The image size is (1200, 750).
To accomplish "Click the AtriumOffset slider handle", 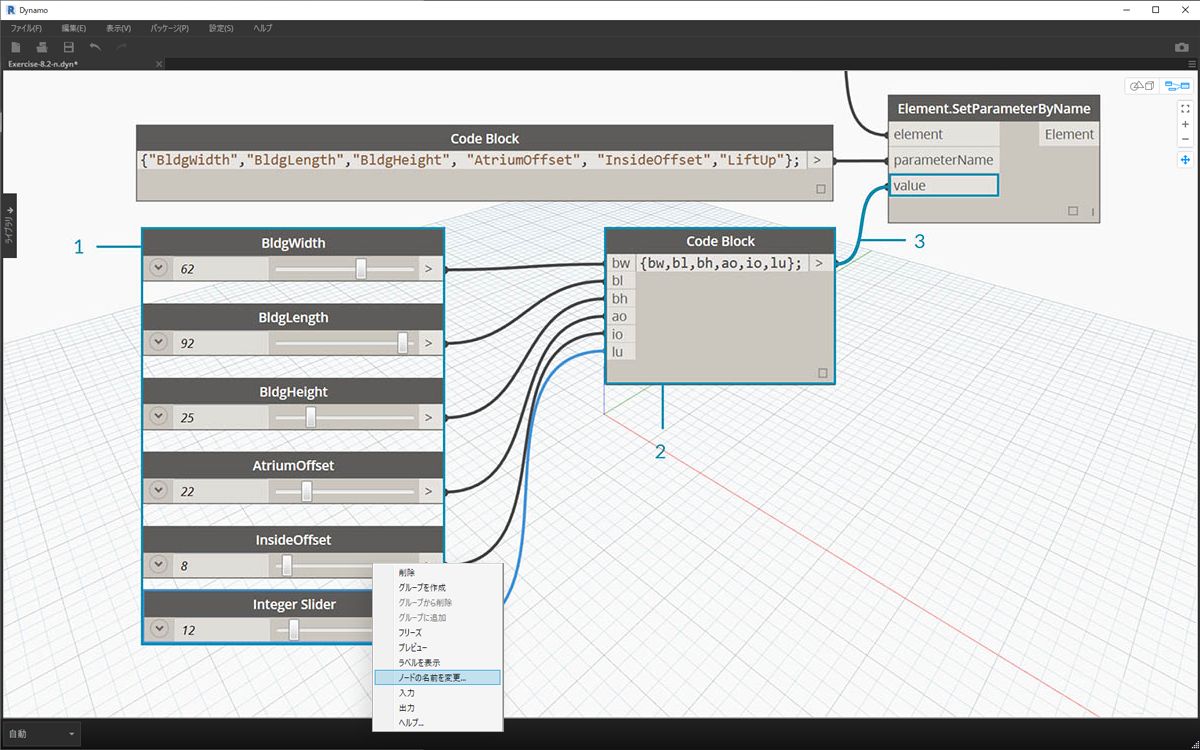I will tap(307, 490).
